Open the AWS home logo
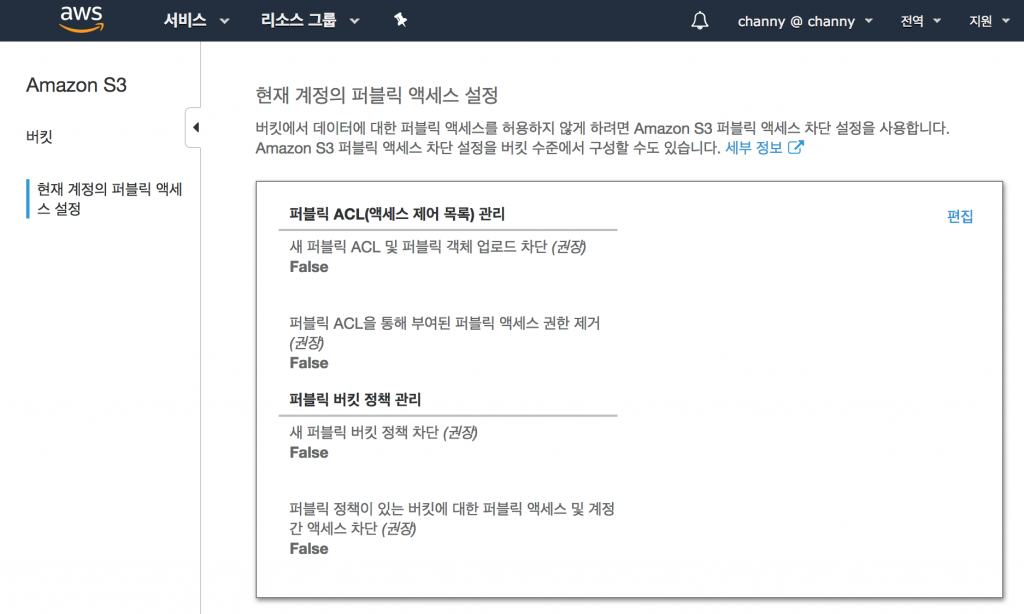 82,20
